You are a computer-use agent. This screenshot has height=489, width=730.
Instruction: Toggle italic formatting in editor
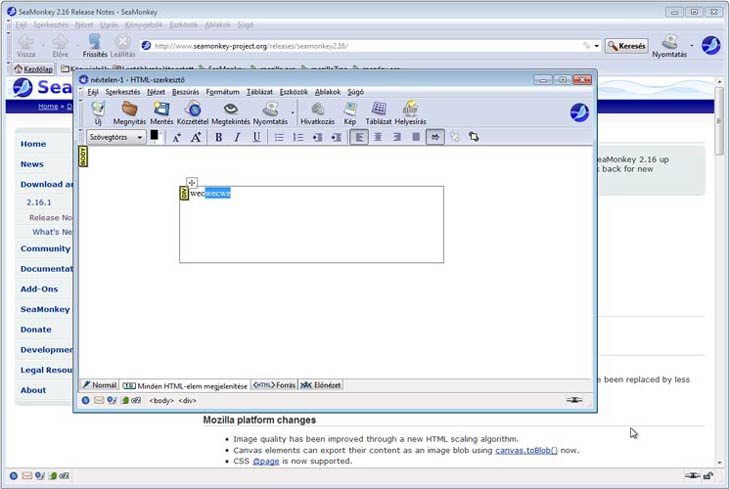pos(237,137)
